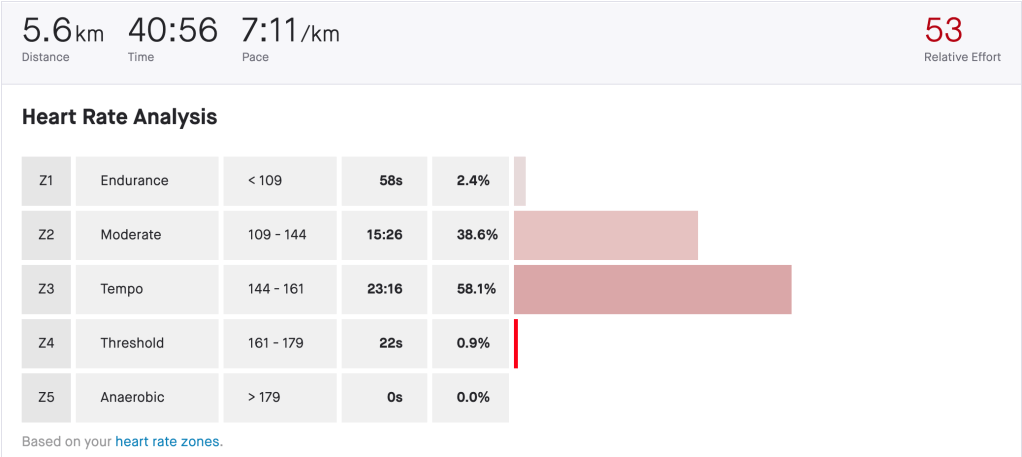Click the Z3 zone label cell
This screenshot has width=1022, height=457.
coord(46,289)
